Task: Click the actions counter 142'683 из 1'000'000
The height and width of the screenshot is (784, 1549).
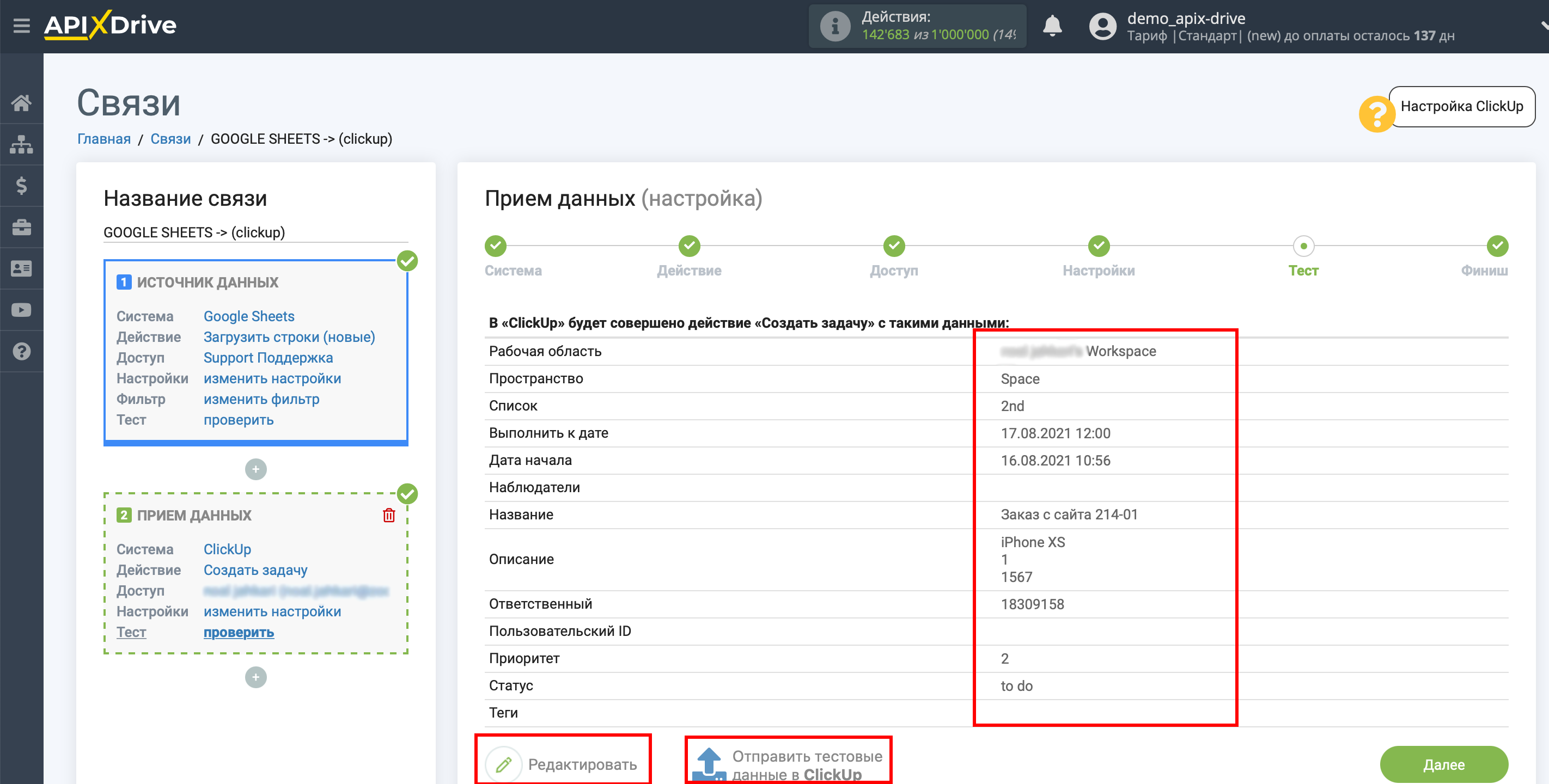Action: tap(938, 35)
